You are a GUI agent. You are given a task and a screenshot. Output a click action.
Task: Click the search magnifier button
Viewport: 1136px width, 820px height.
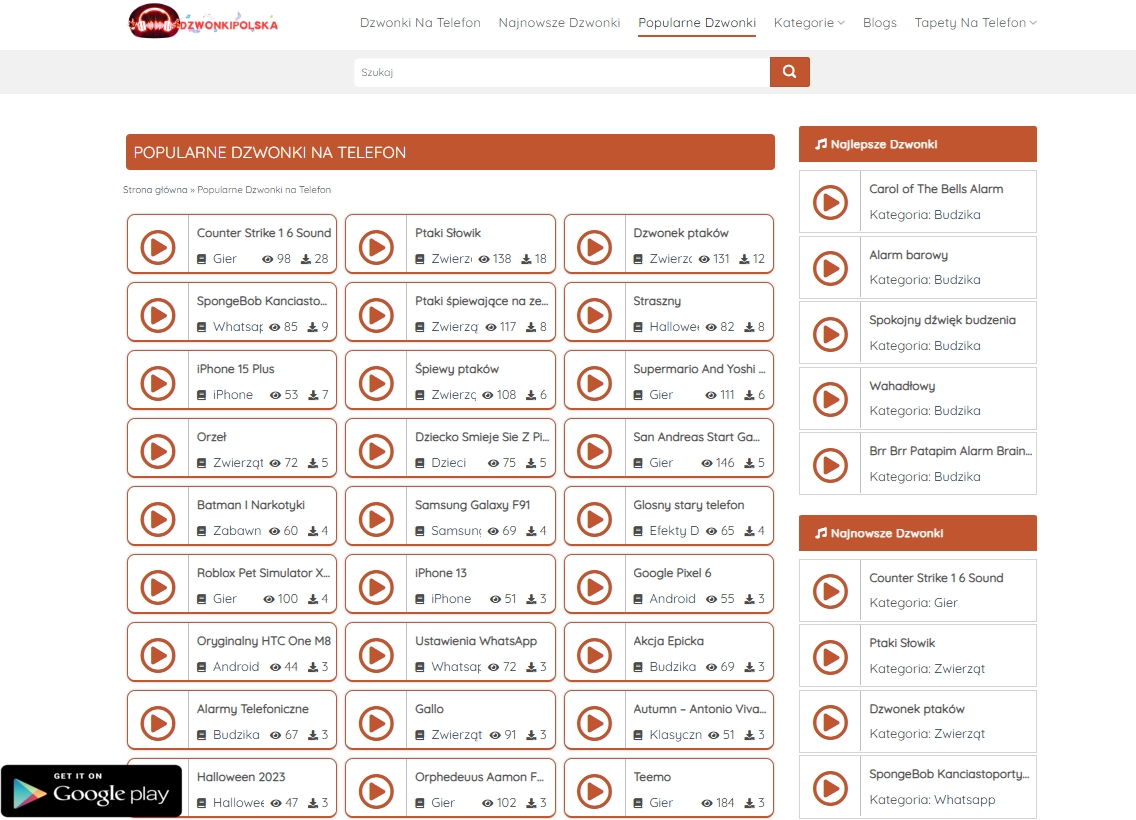(x=789, y=72)
